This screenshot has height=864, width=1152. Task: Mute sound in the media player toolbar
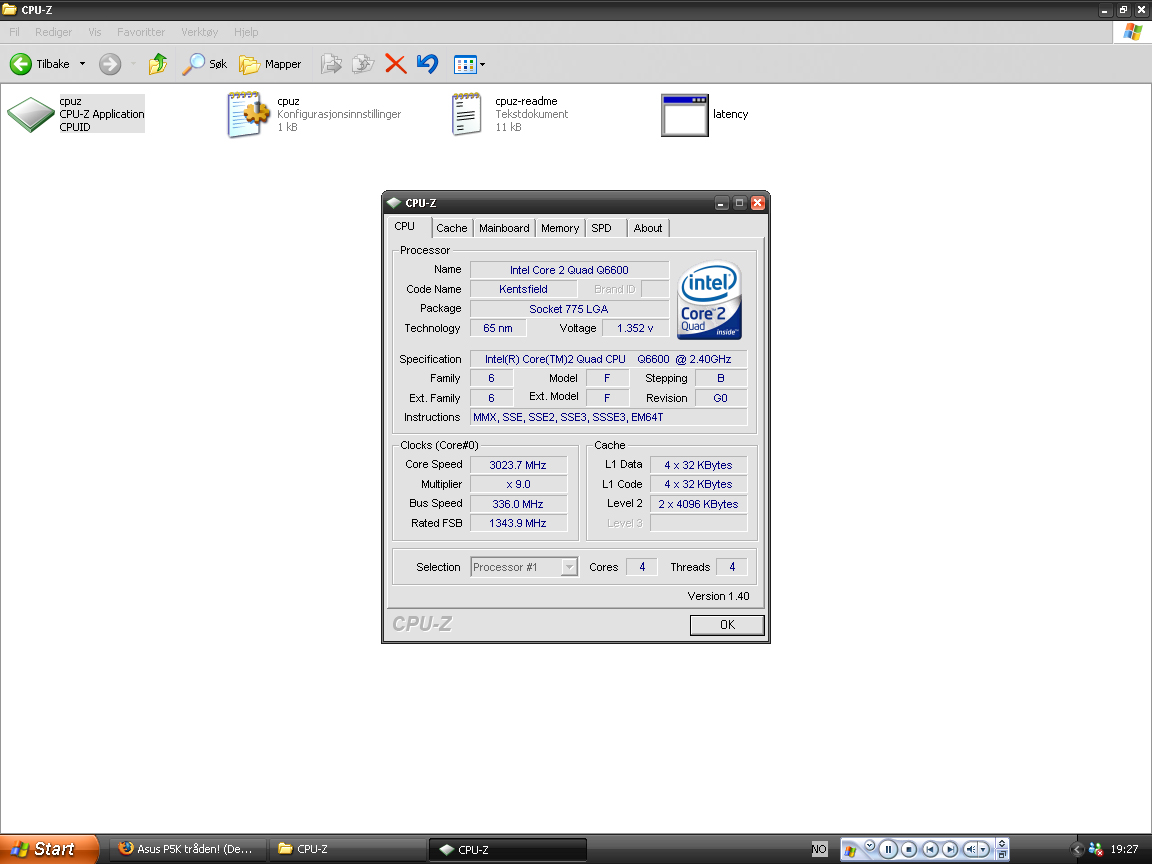click(970, 849)
